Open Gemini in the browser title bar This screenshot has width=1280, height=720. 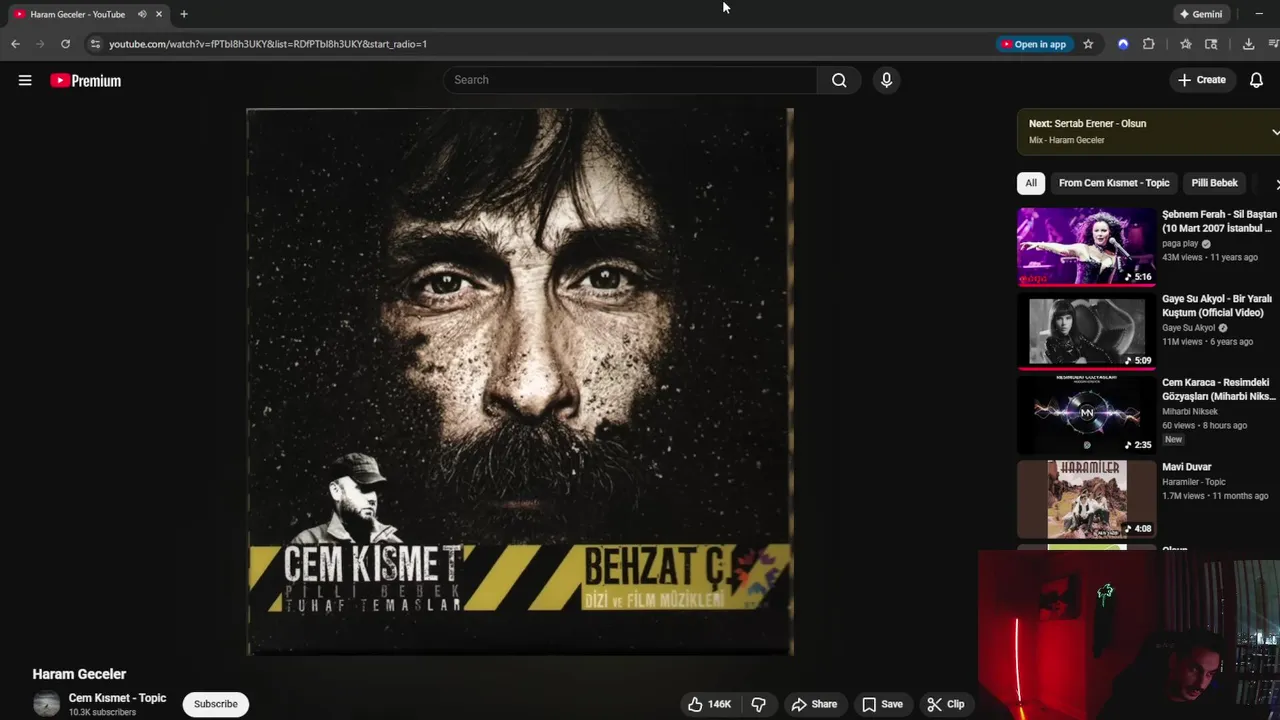(x=1201, y=14)
